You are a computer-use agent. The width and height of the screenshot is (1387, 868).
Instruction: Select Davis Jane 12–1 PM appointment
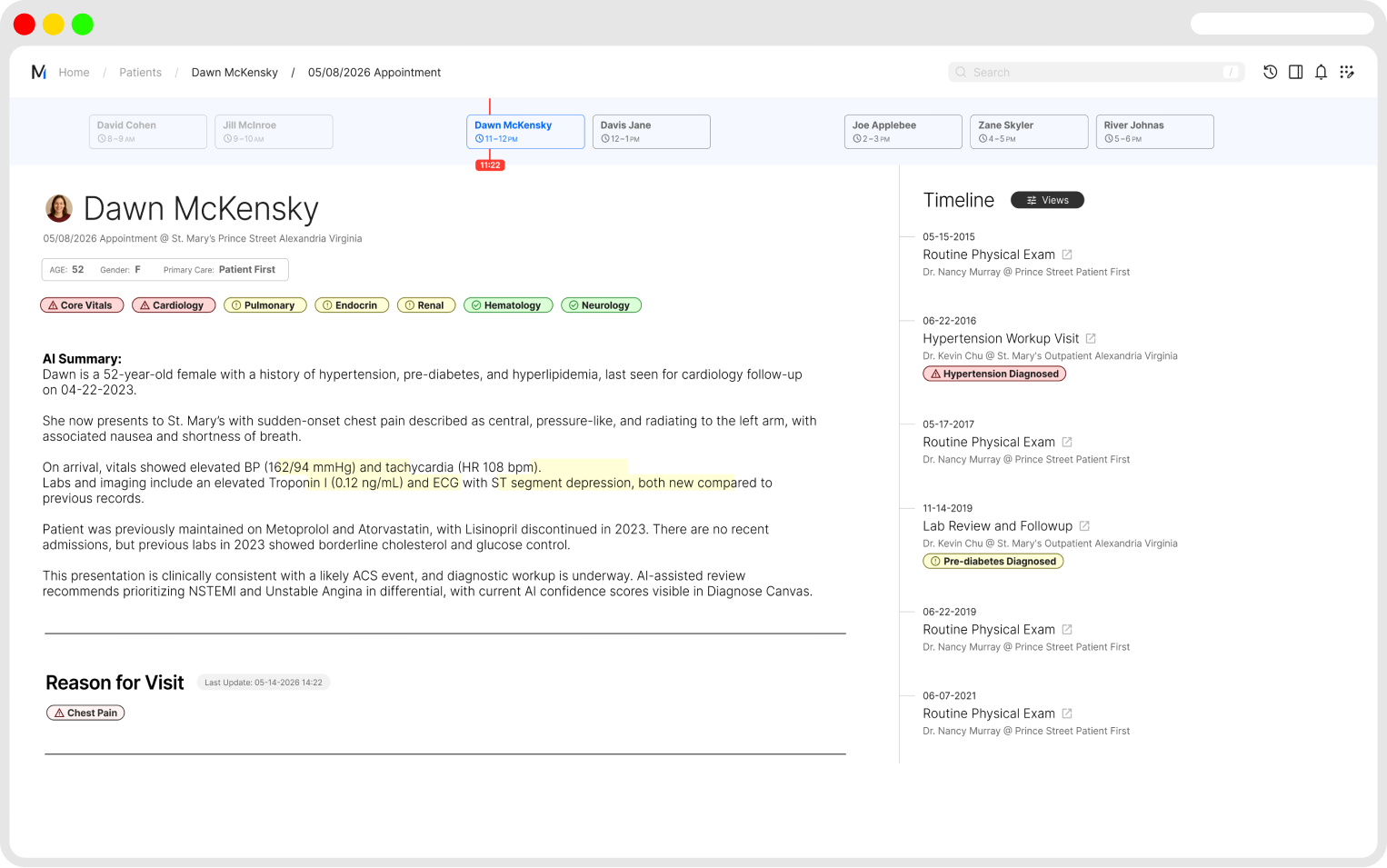[651, 132]
